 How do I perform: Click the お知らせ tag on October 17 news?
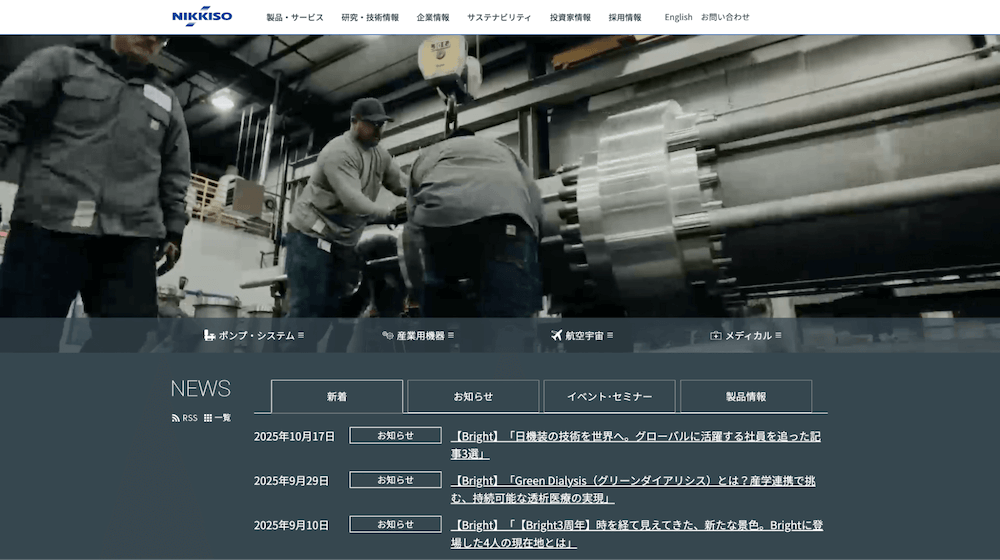click(x=395, y=436)
